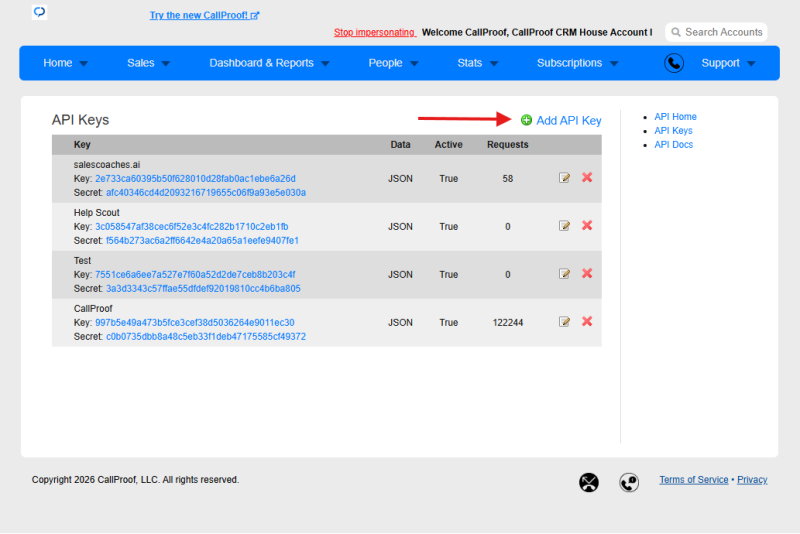Click the phone dialer icon in navbar
Viewport: 800px width, 534px height.
673,63
